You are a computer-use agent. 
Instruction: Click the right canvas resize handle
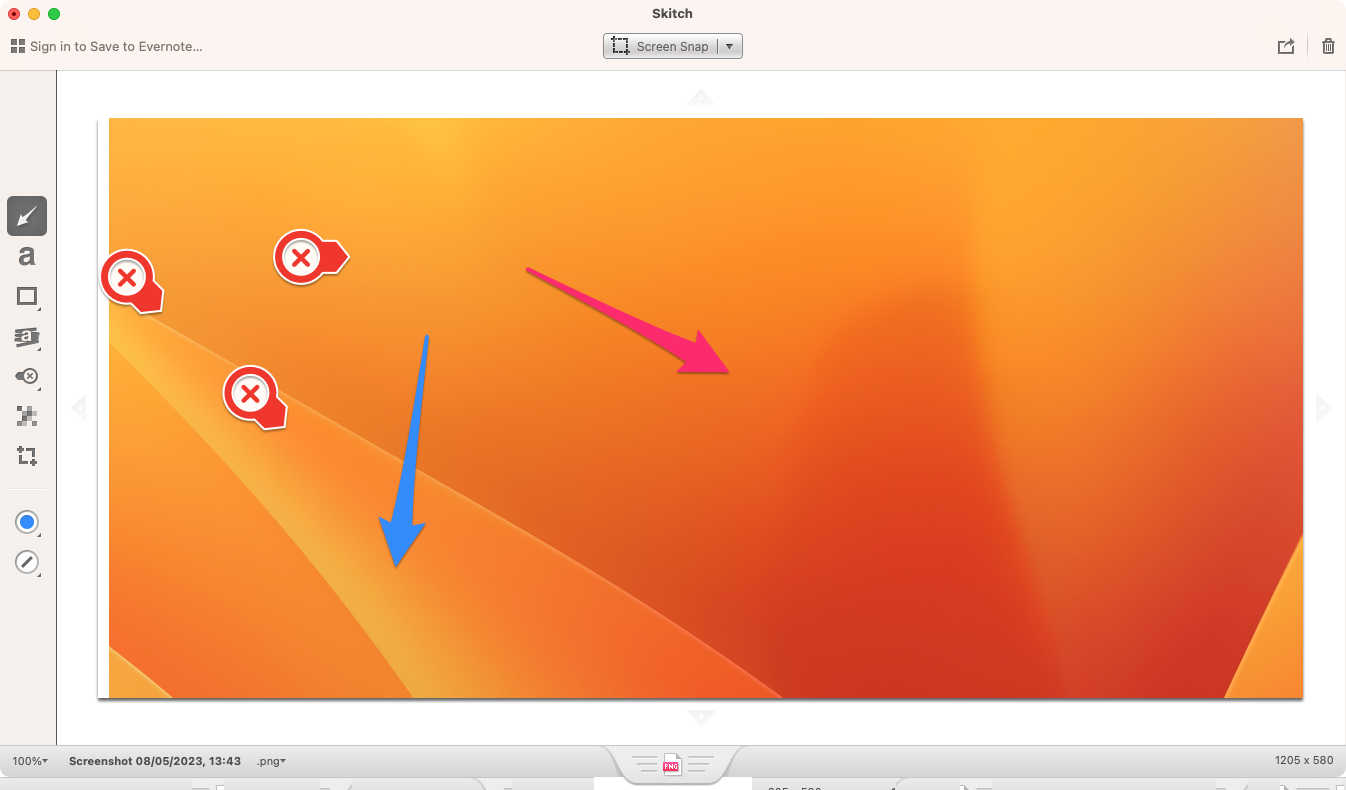(x=1324, y=407)
